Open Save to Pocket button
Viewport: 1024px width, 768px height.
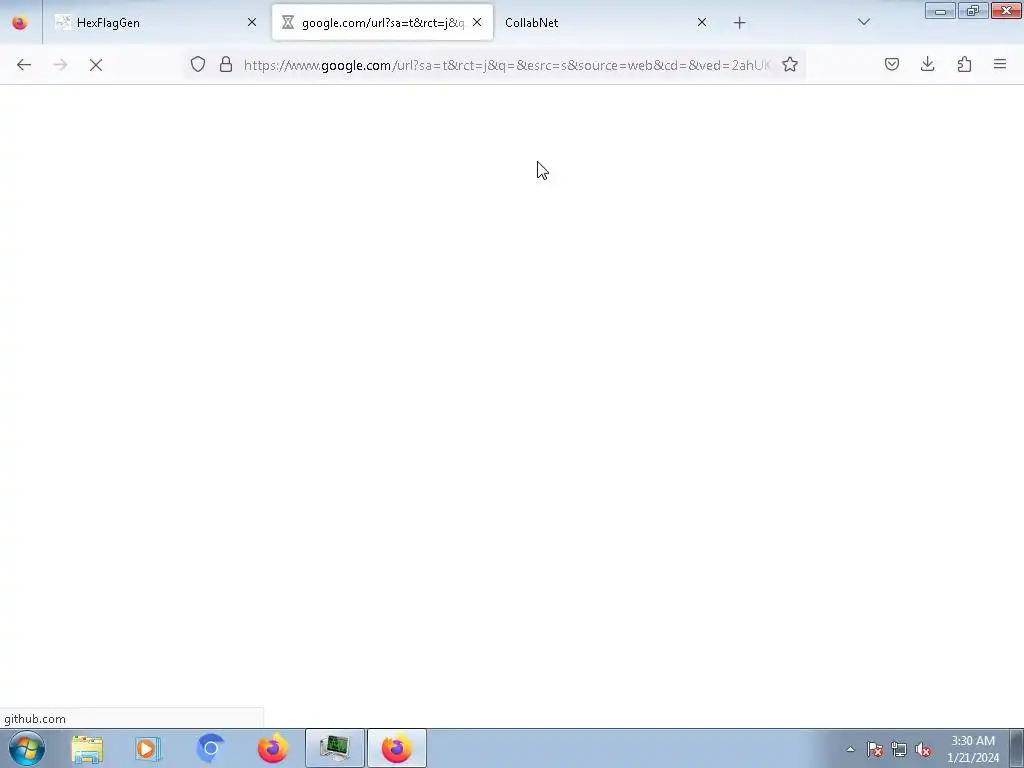coord(892,64)
